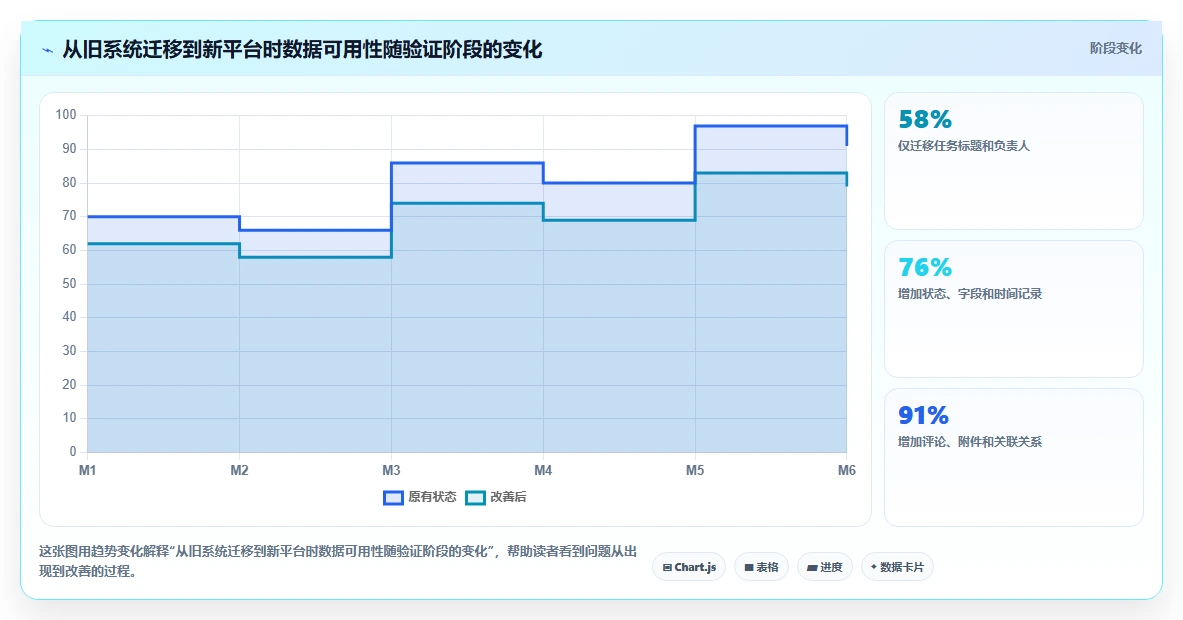Click the M5 x-axis label

695,471
